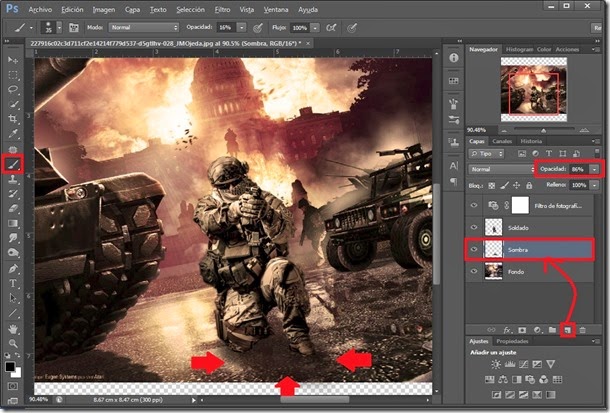This screenshot has height=413, width=610.
Task: Add a Curves adjustment
Action: click(523, 364)
